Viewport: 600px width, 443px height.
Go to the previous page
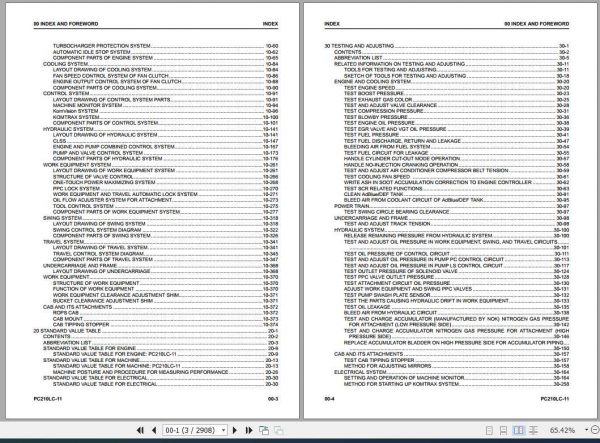pos(154,430)
